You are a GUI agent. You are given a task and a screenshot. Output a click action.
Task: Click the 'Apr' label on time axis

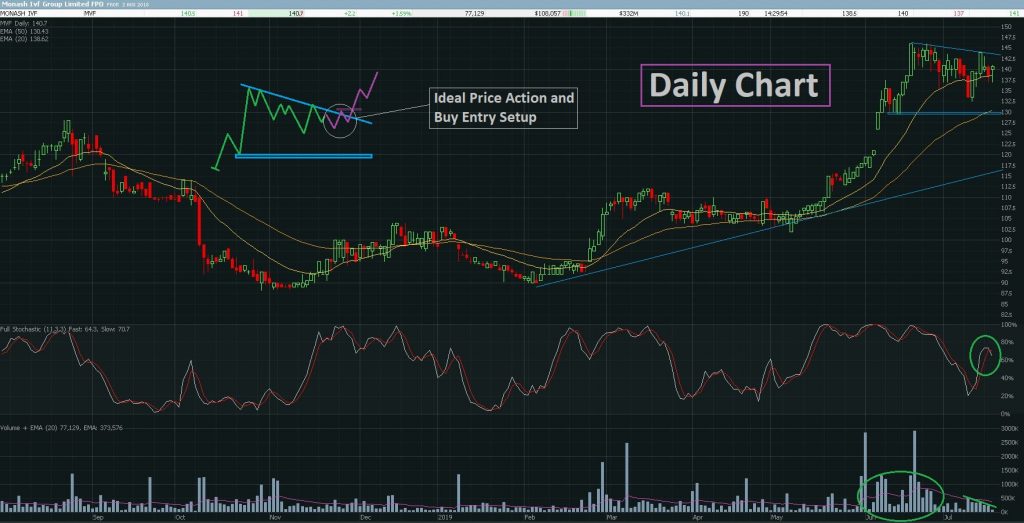pos(698,517)
